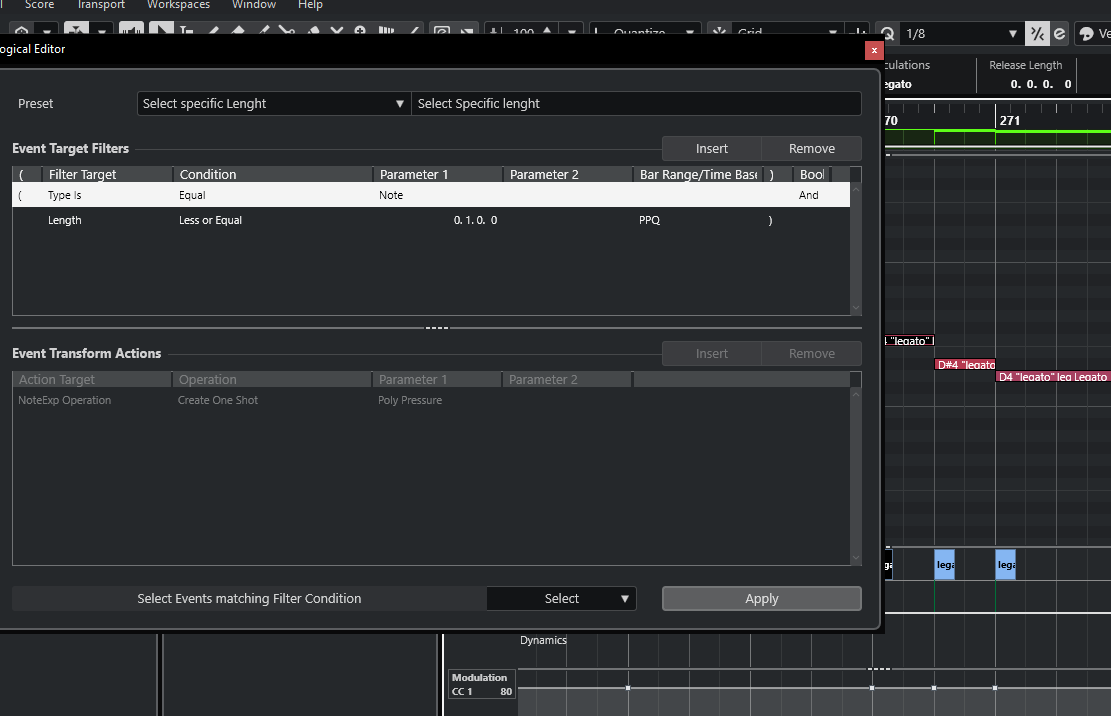Viewport: 1111px width, 716px height.
Task: Click the Apply button
Action: (762, 598)
